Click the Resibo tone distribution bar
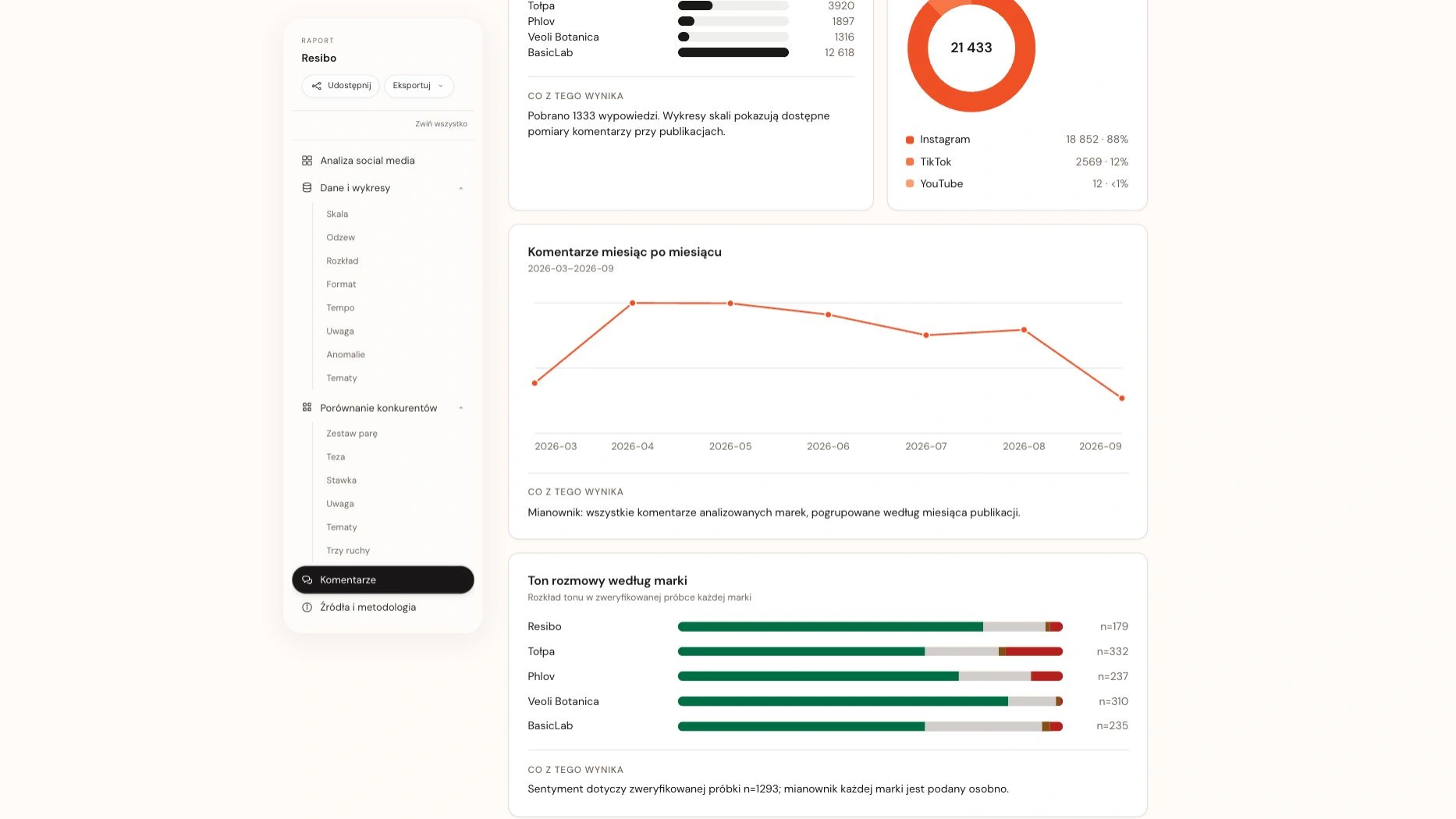The image size is (1456, 819). click(x=870, y=626)
